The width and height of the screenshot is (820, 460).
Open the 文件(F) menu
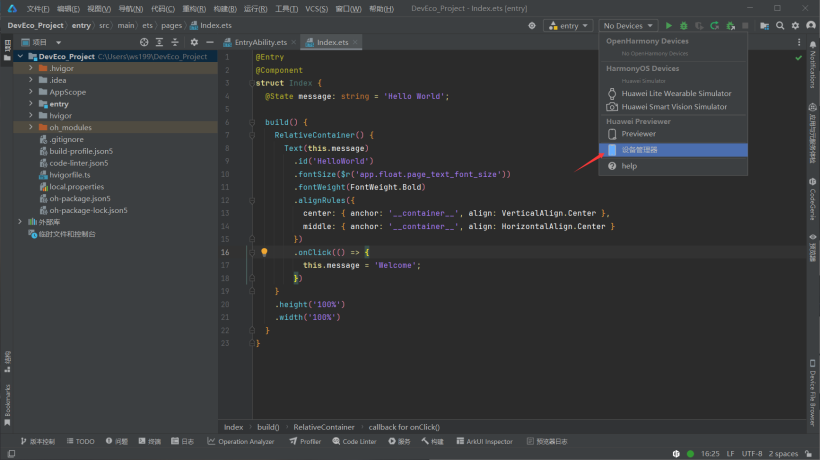38,9
